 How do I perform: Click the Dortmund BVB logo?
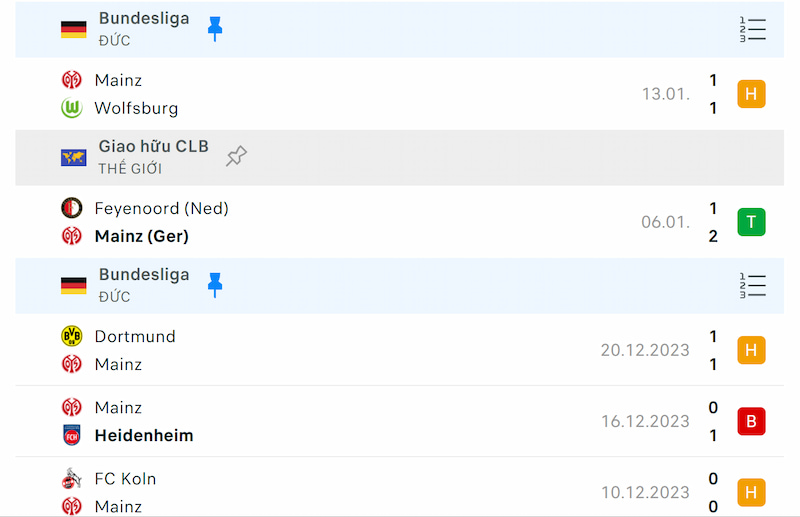pos(72,336)
